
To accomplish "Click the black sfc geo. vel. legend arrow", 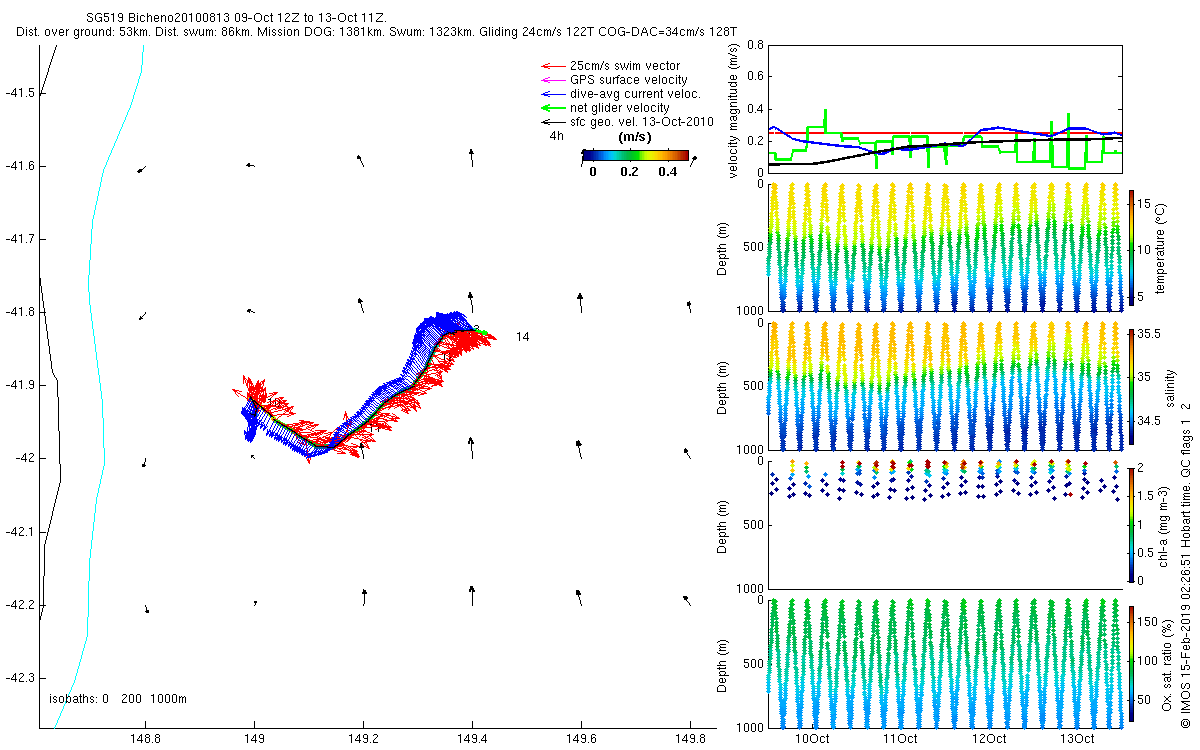I will coord(552,122).
